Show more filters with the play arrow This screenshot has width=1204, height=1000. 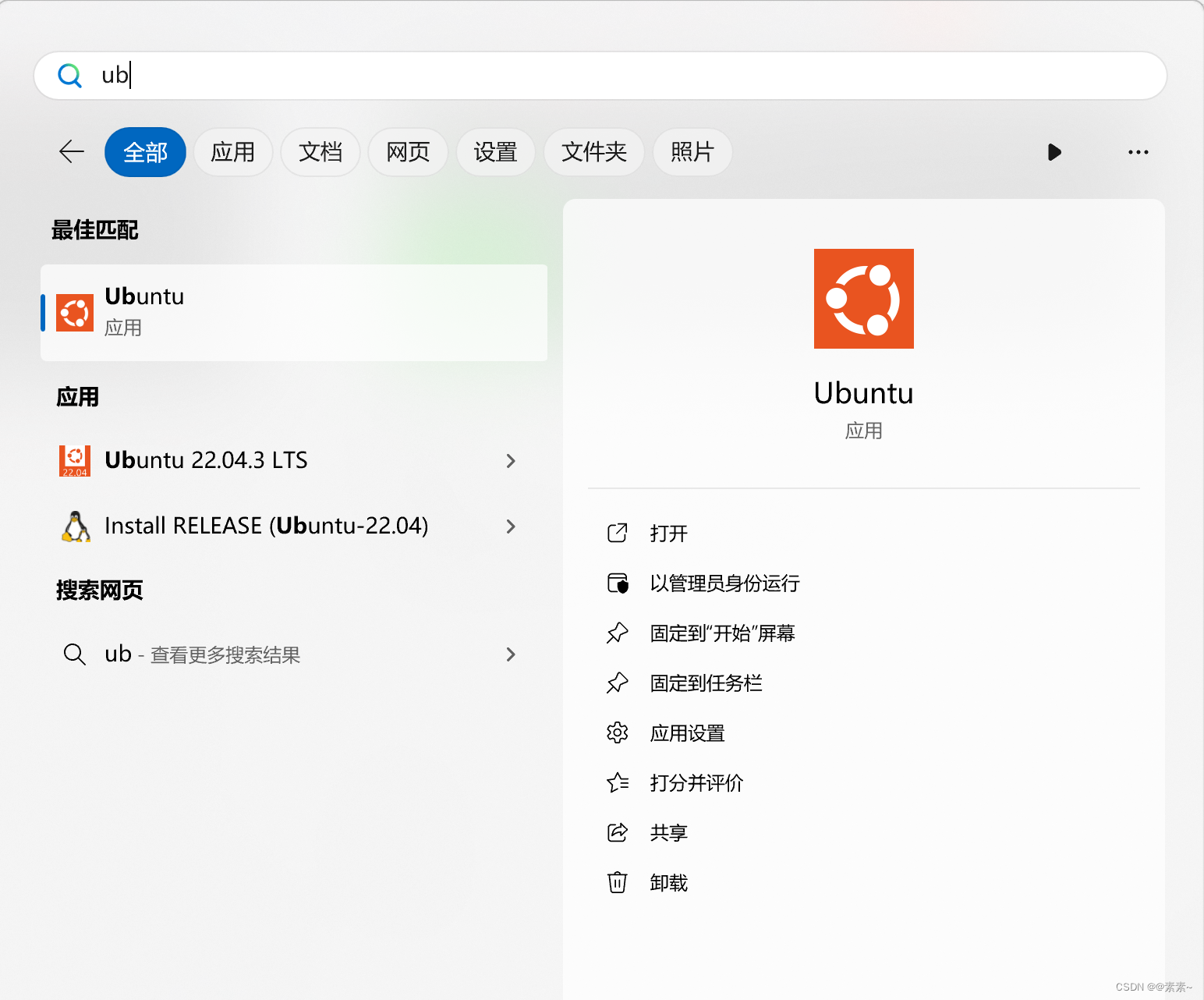1054,152
